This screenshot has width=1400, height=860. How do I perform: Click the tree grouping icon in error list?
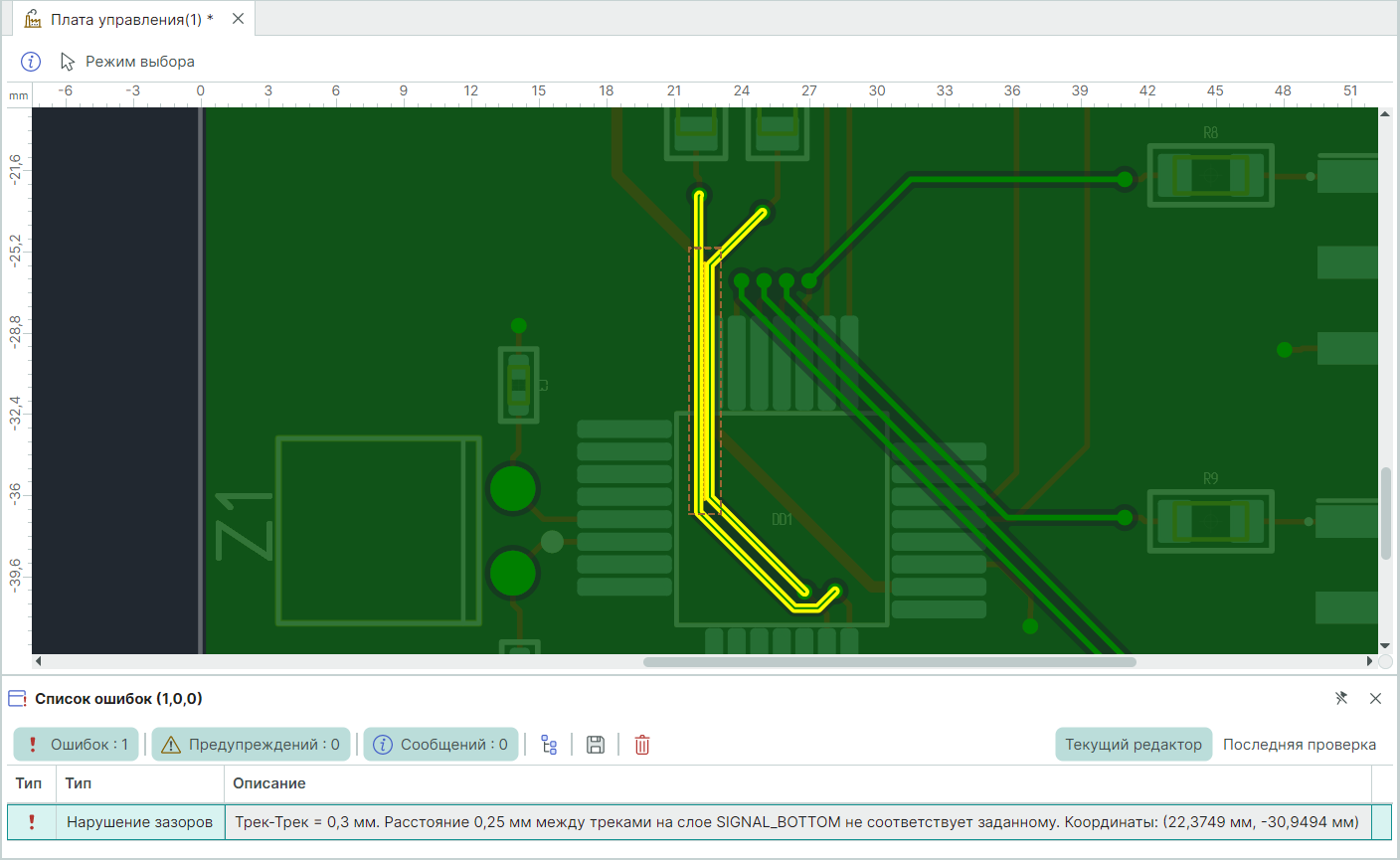coord(549,745)
